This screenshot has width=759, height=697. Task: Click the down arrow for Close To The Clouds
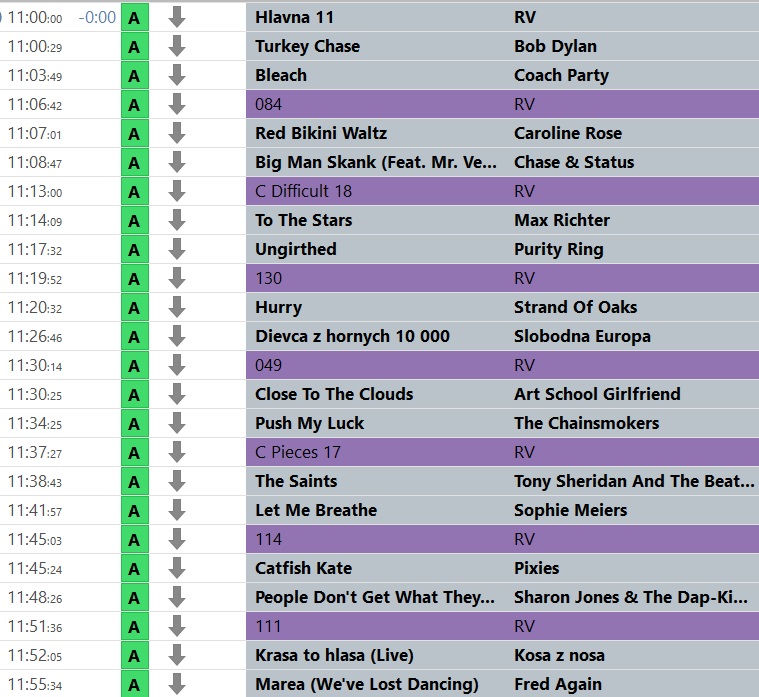pos(177,394)
